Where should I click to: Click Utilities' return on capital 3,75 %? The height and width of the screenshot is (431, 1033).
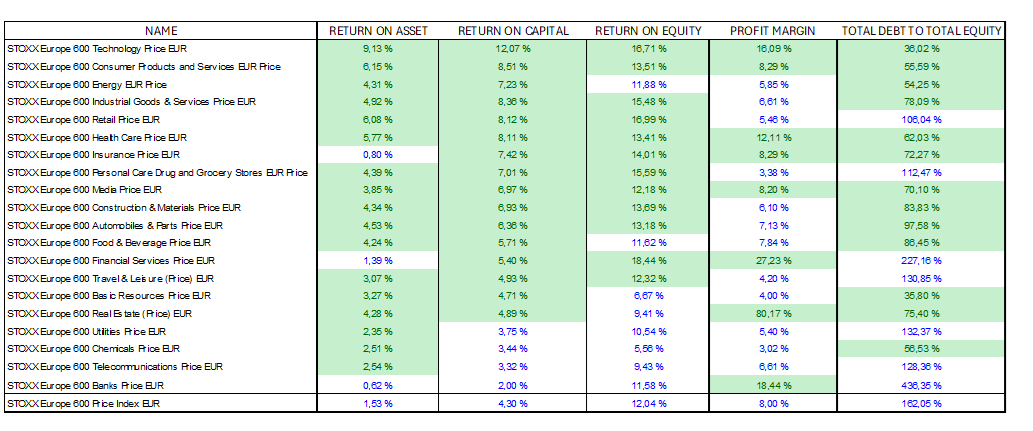click(513, 332)
